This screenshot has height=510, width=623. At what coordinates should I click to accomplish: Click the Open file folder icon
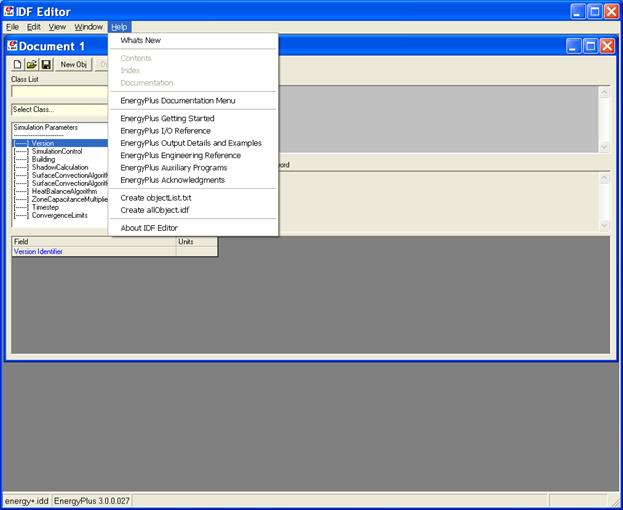32,64
